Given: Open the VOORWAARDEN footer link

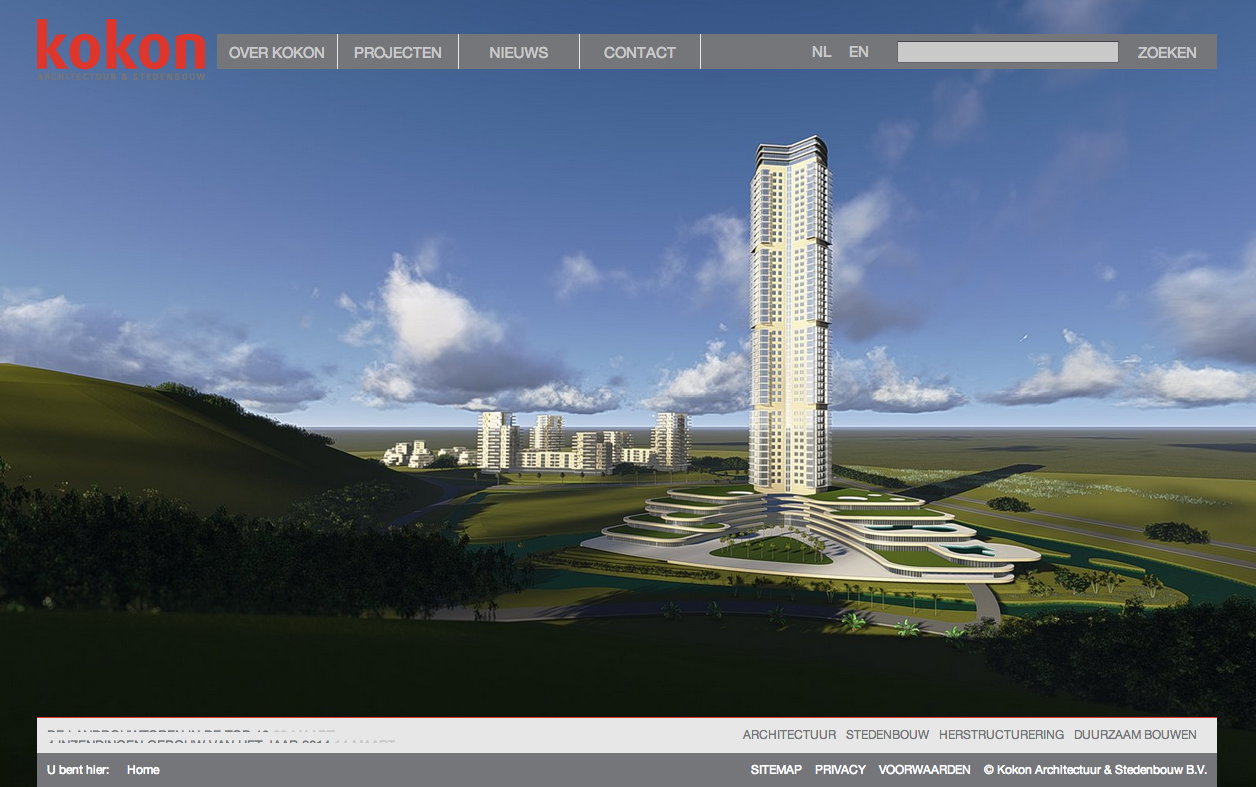Looking at the screenshot, I should (924, 770).
